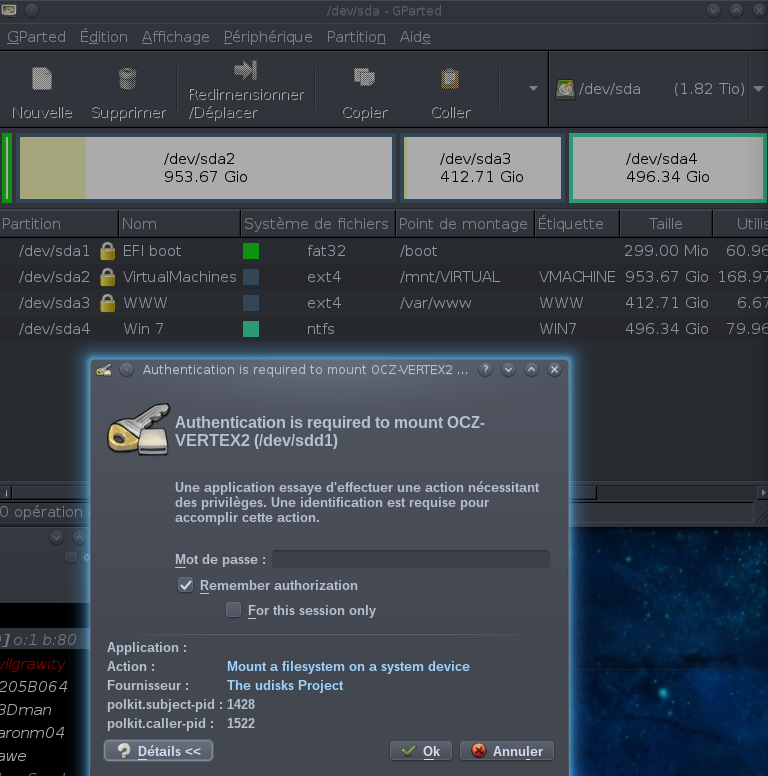The height and width of the screenshot is (776, 768).
Task: Collapse dialog details with Détails << button
Action: pyautogui.click(x=158, y=751)
